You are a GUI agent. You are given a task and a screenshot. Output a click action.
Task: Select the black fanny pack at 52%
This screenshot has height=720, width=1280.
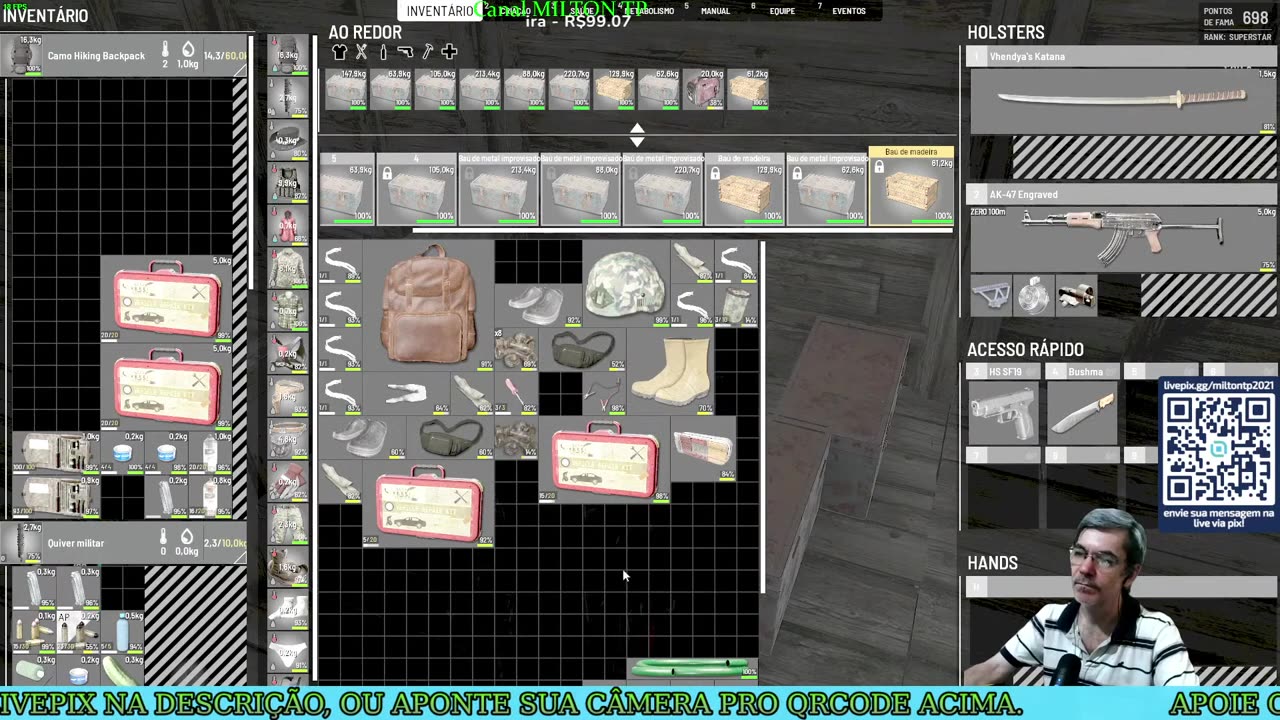(x=583, y=349)
